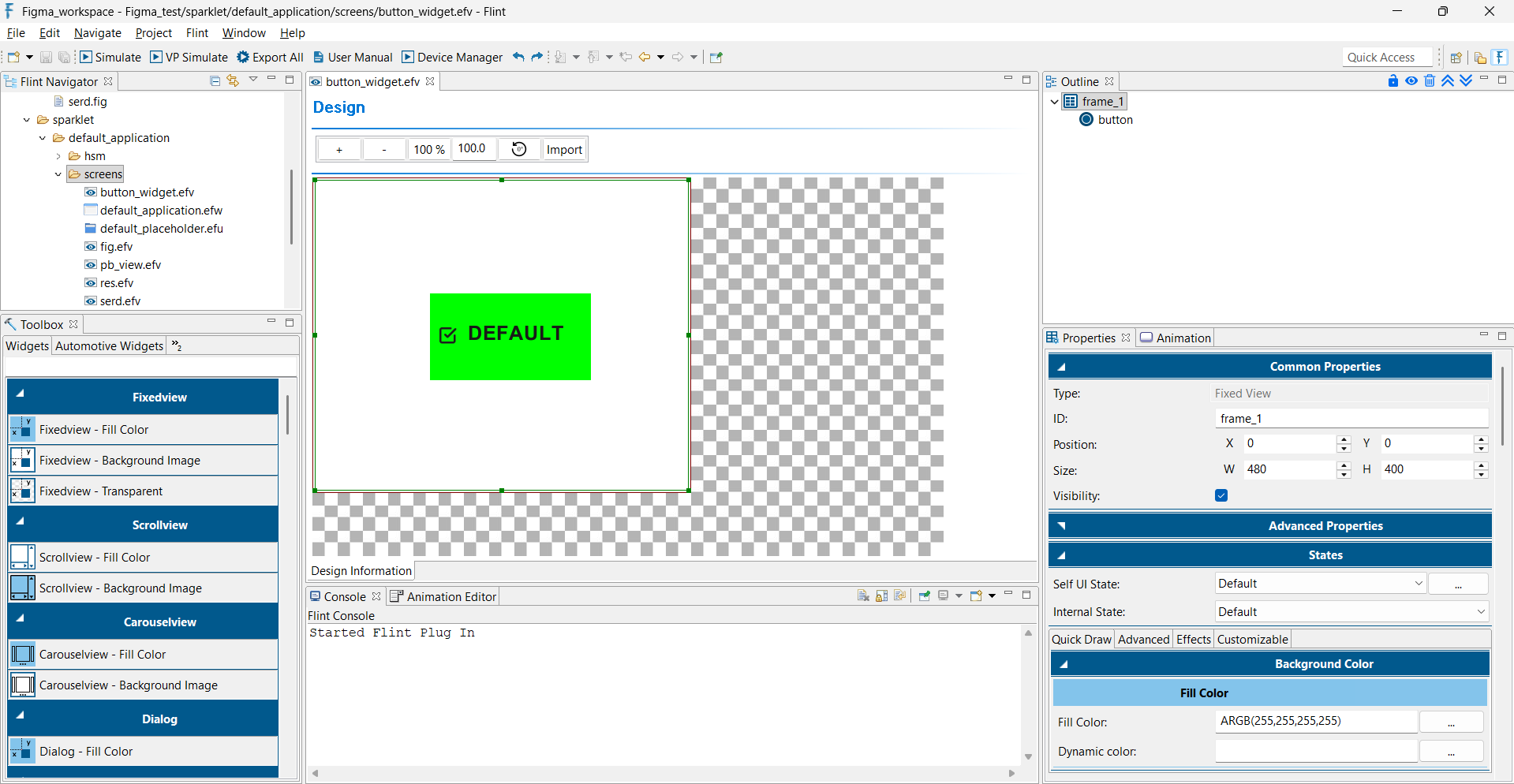Viewport: 1514px width, 784px height.
Task: Open the User Manual
Action: click(353, 57)
